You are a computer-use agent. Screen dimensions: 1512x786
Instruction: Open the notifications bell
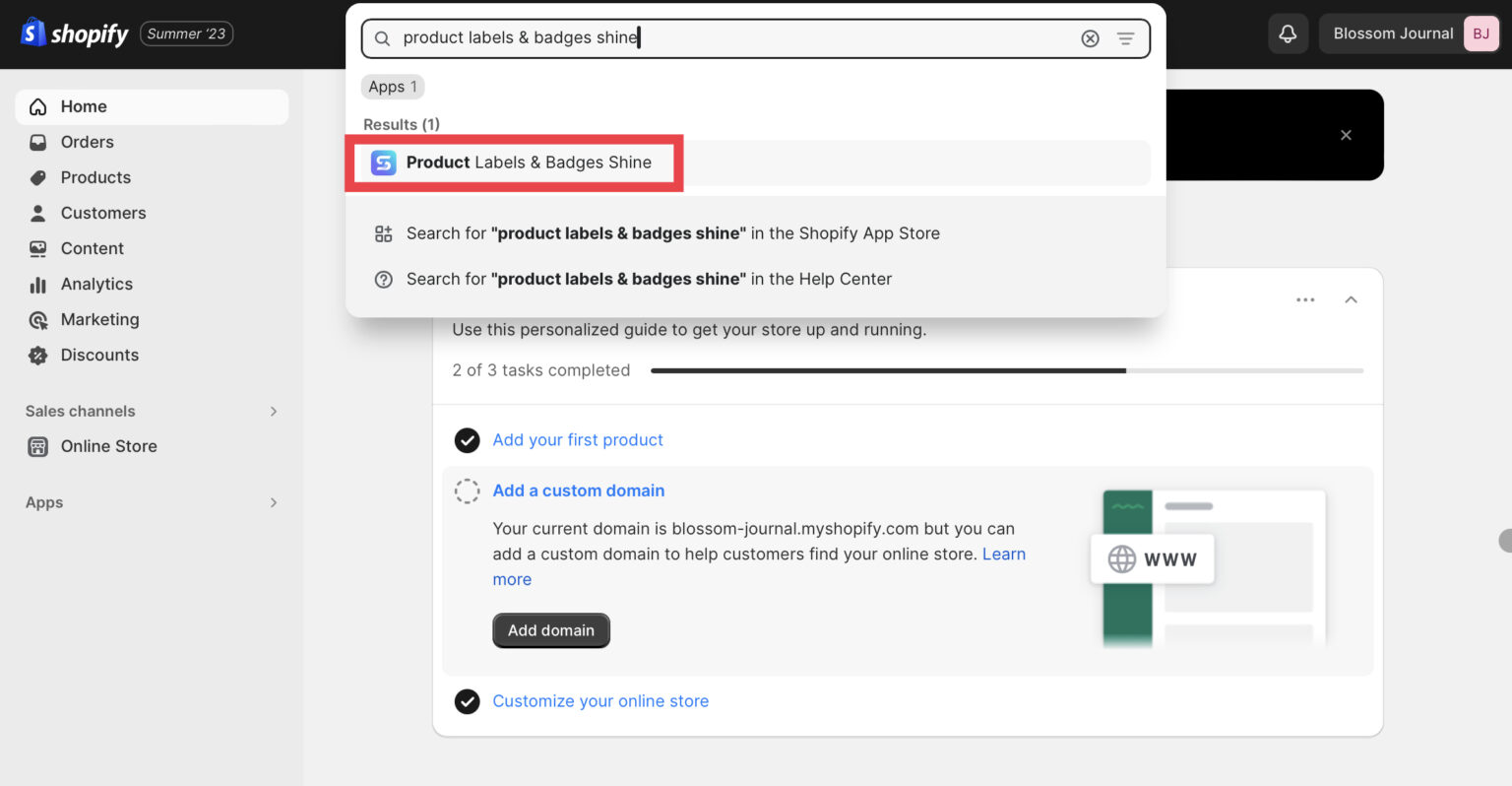point(1288,33)
